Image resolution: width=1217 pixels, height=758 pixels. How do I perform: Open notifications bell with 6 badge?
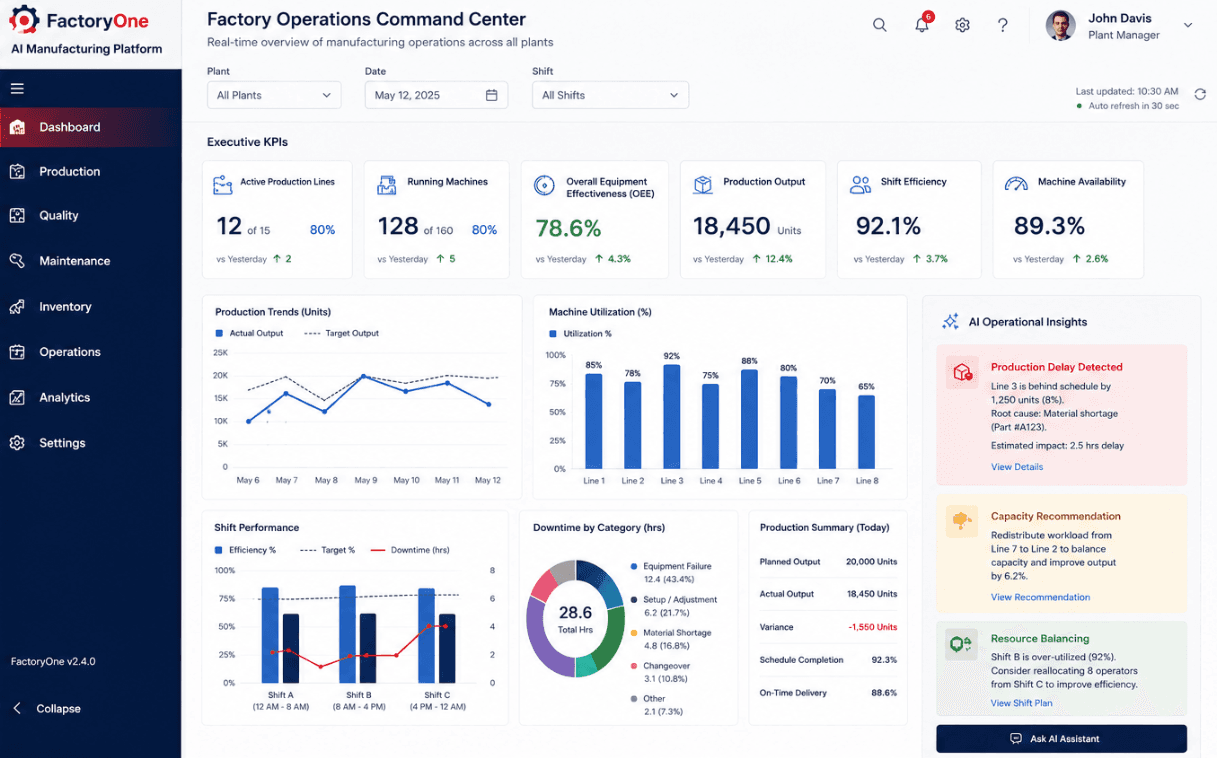click(x=922, y=24)
